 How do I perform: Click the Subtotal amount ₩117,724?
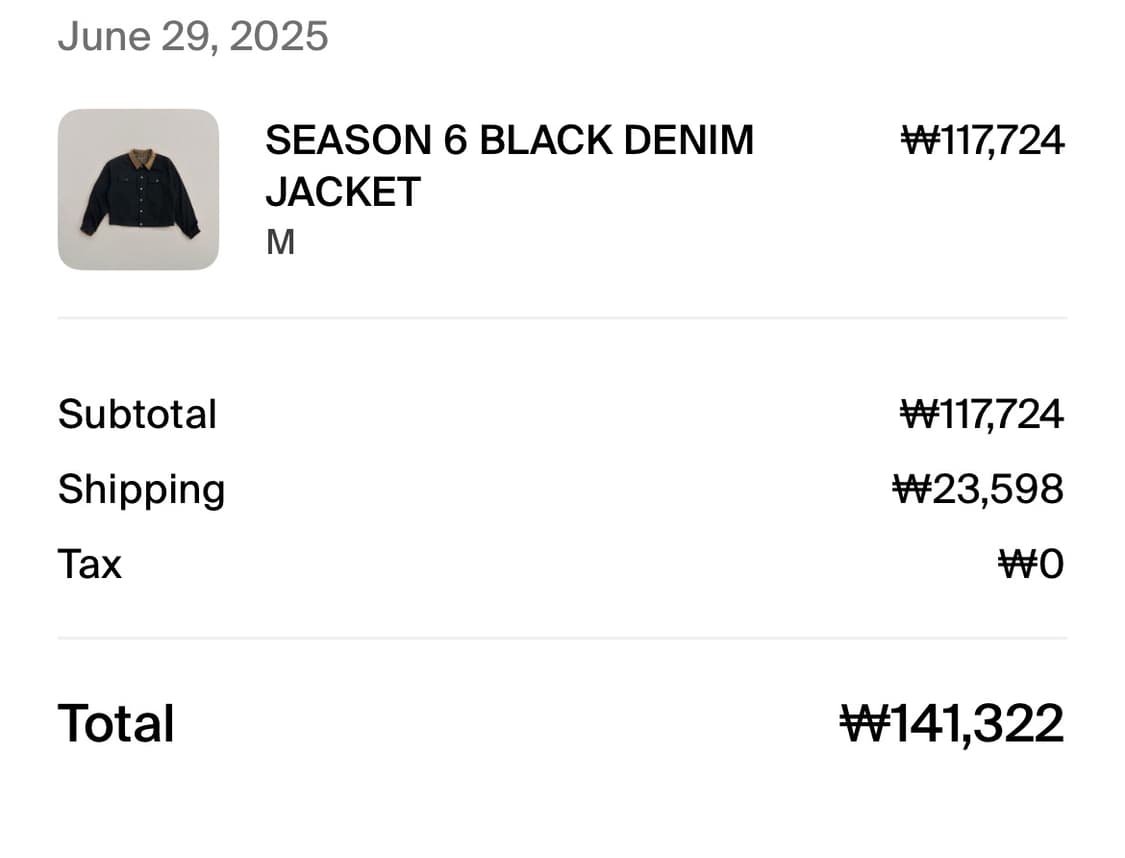click(x=982, y=415)
